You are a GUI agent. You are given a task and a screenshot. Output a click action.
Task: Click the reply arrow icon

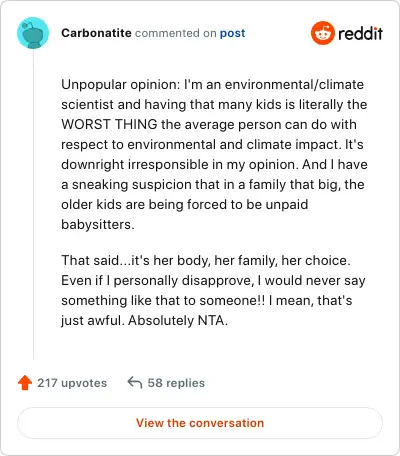135,383
